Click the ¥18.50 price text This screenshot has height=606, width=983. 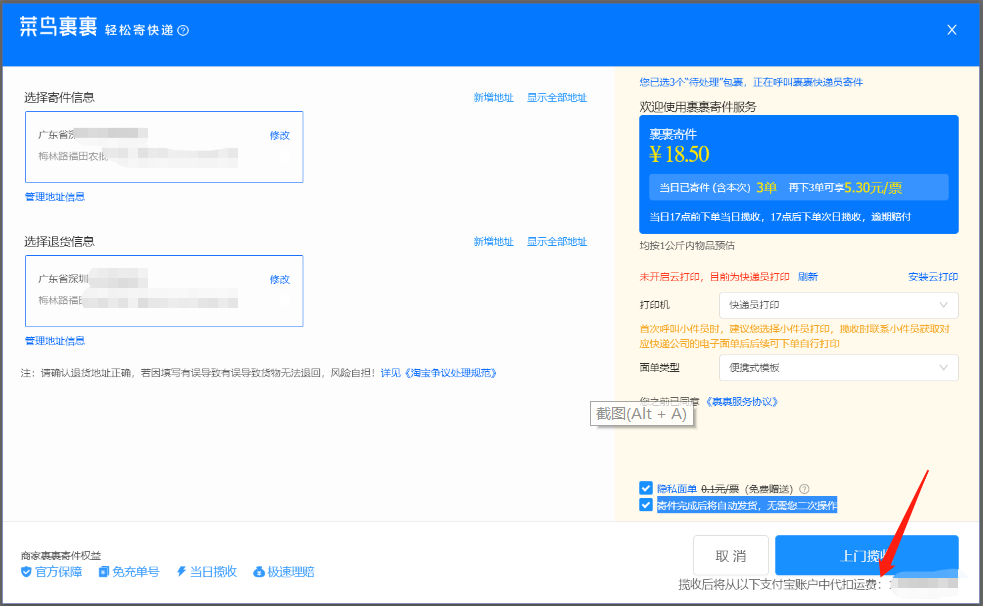pos(679,154)
